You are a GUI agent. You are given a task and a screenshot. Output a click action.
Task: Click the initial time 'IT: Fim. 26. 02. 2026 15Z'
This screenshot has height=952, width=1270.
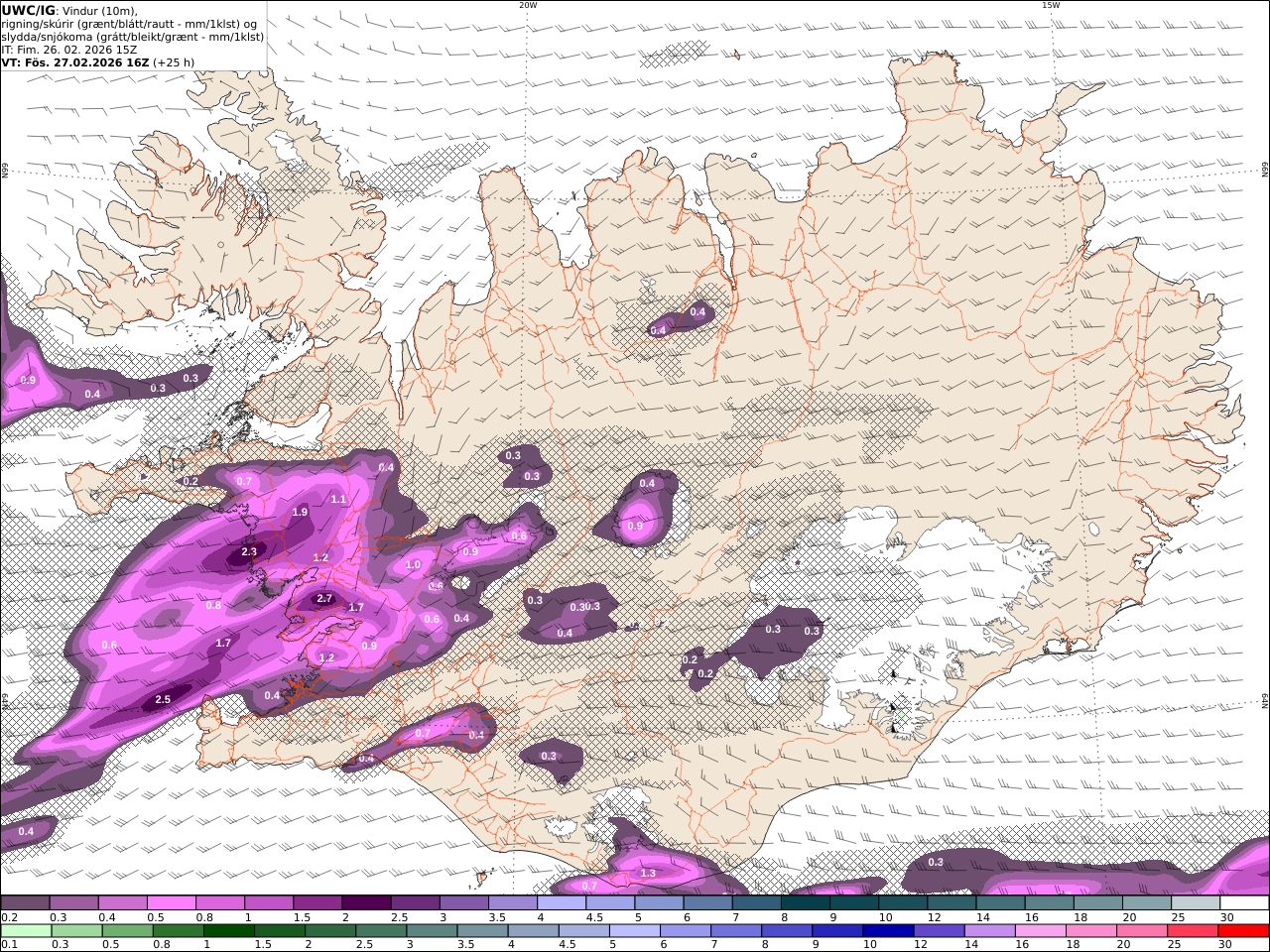[x=69, y=50]
